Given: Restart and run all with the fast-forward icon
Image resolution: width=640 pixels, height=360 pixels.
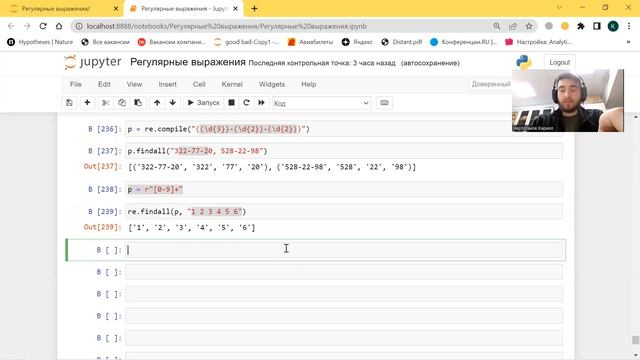Looking at the screenshot, I should (261, 103).
